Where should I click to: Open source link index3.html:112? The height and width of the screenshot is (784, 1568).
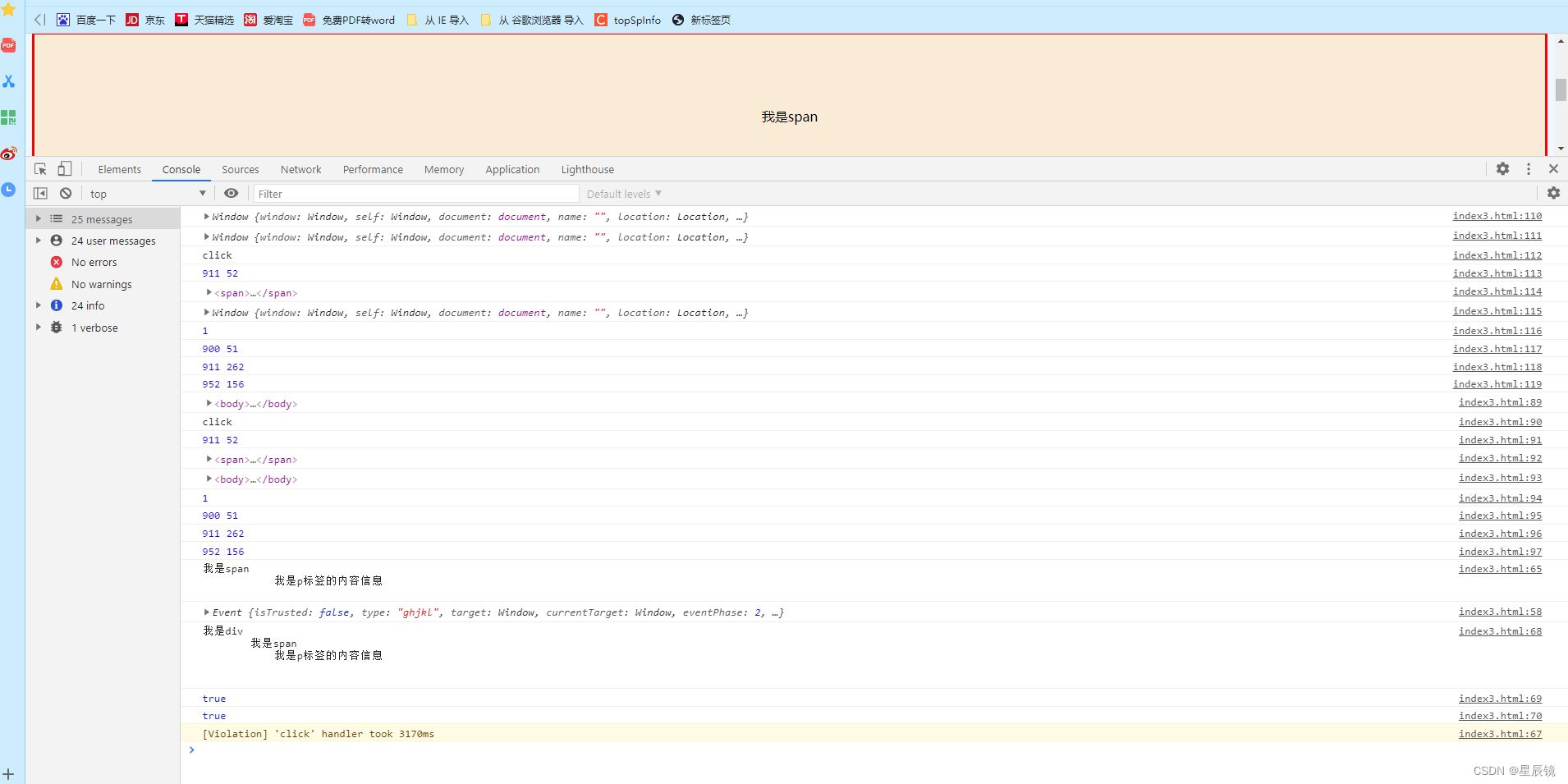1497,255
